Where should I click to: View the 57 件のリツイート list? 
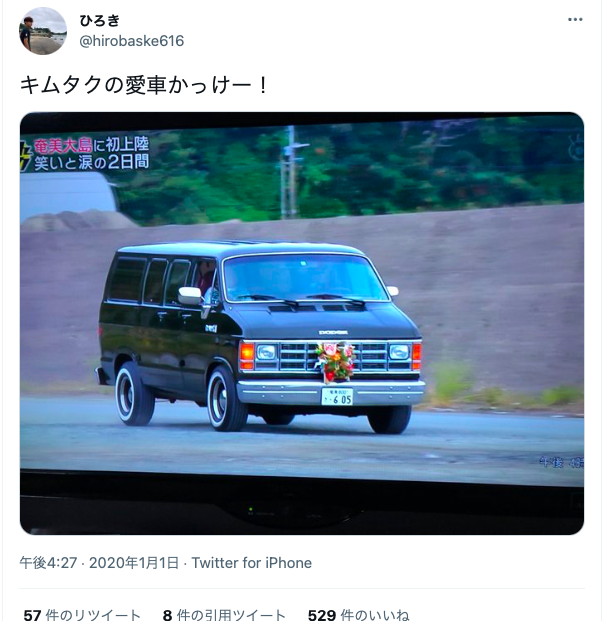82,614
